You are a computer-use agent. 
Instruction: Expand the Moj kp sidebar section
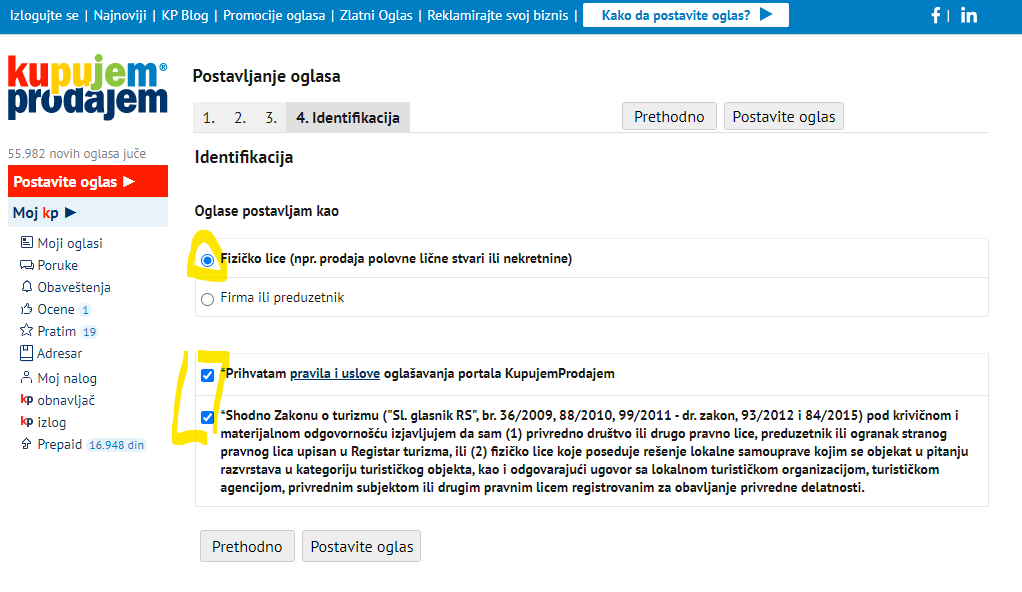point(44,213)
